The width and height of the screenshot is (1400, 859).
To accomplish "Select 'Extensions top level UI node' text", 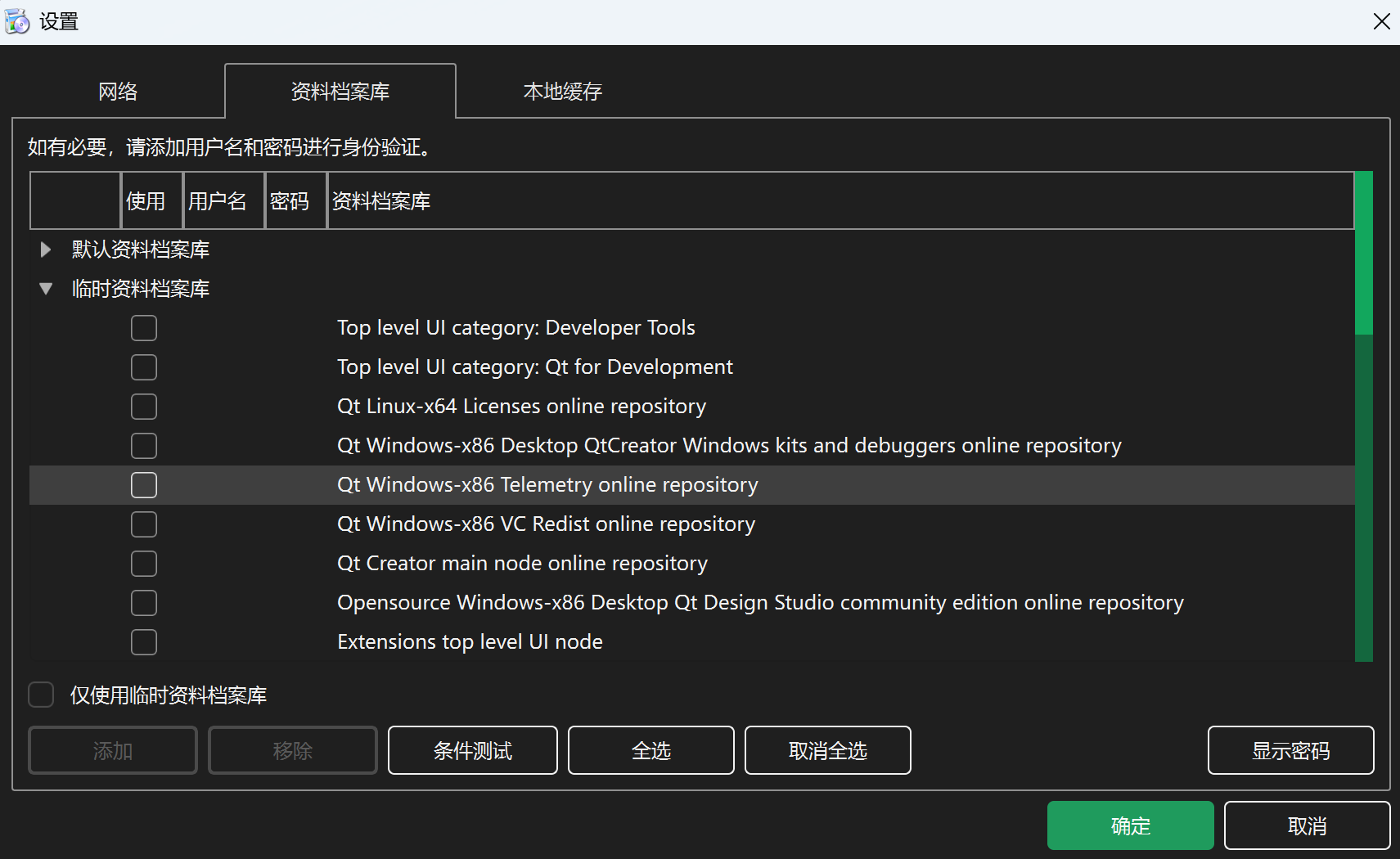I will [470, 642].
